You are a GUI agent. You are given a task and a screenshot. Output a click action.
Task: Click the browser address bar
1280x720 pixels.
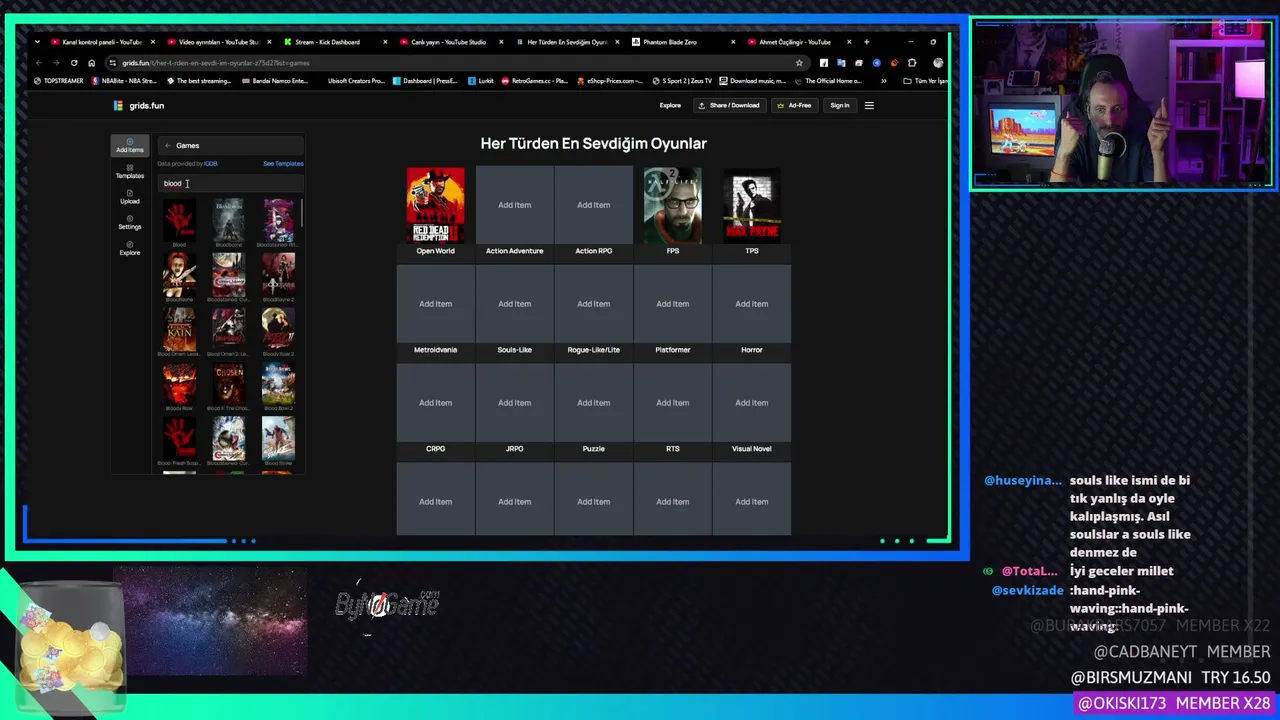pyautogui.click(x=450, y=63)
